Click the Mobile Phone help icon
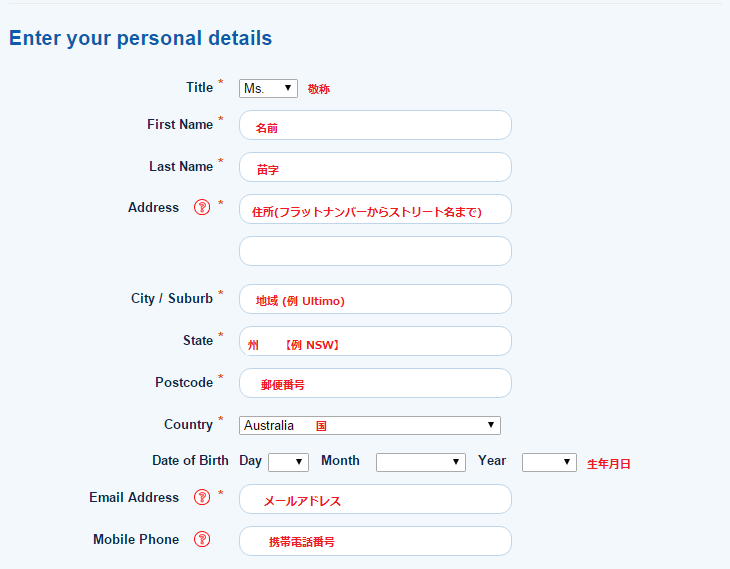This screenshot has width=730, height=569. (202, 539)
